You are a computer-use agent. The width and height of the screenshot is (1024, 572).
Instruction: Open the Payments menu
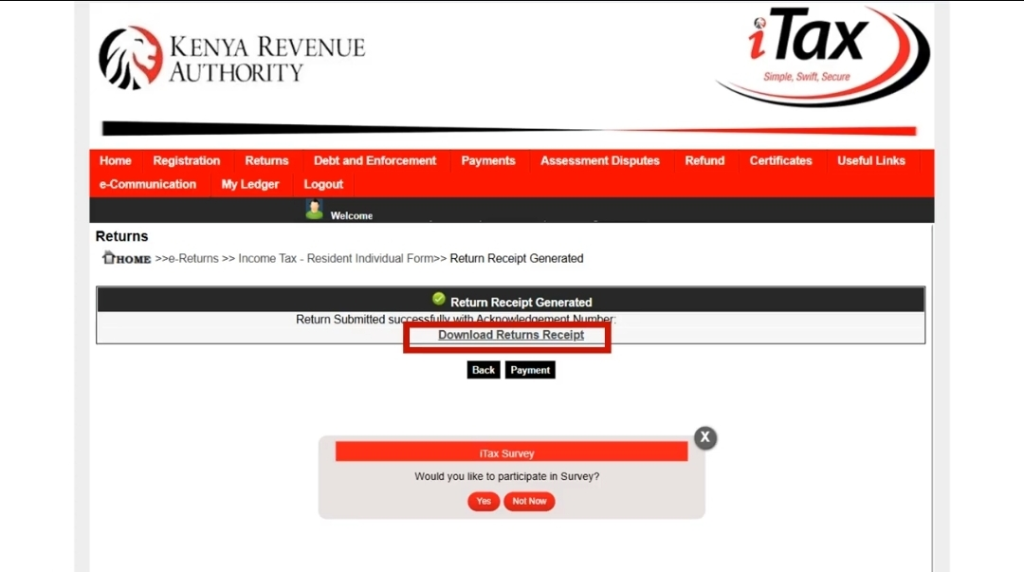488,161
